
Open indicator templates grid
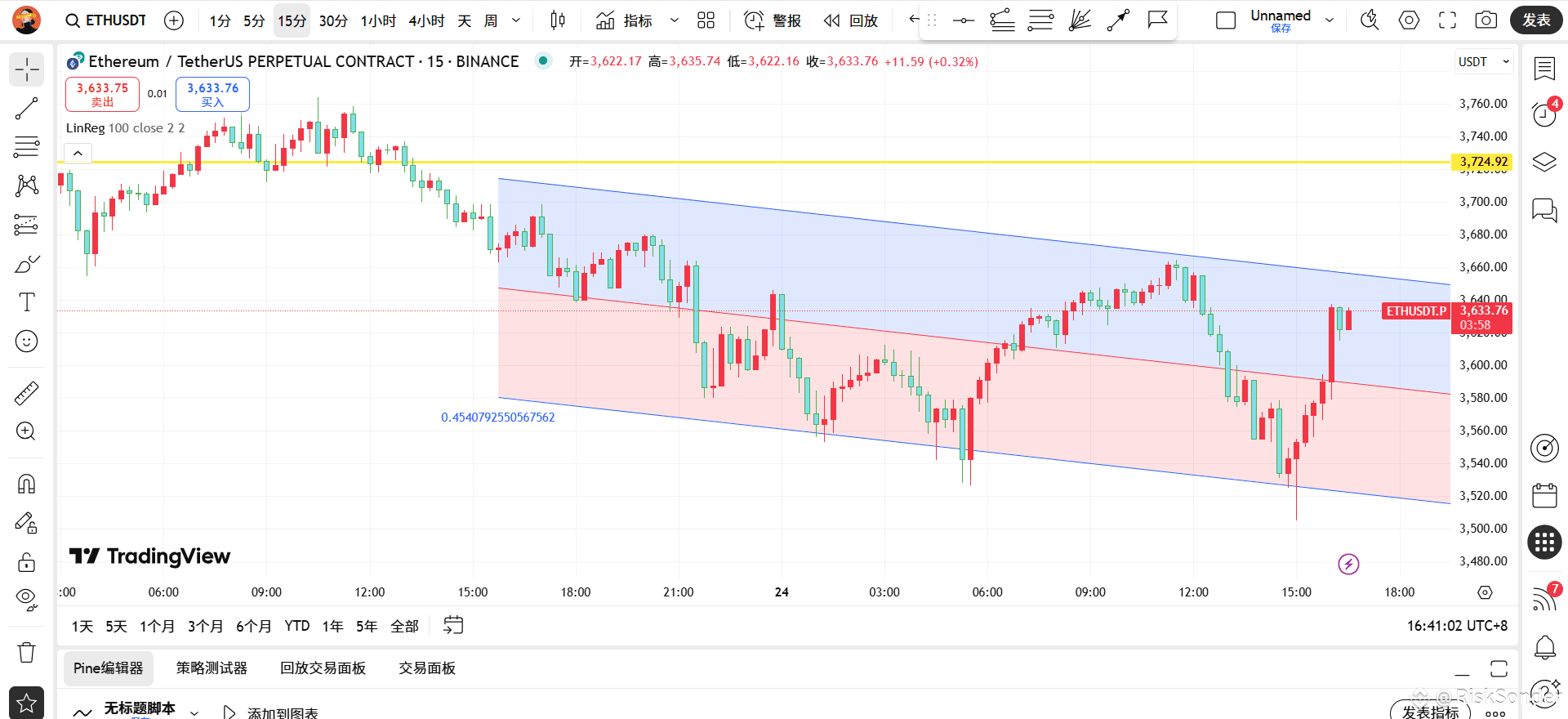click(706, 20)
